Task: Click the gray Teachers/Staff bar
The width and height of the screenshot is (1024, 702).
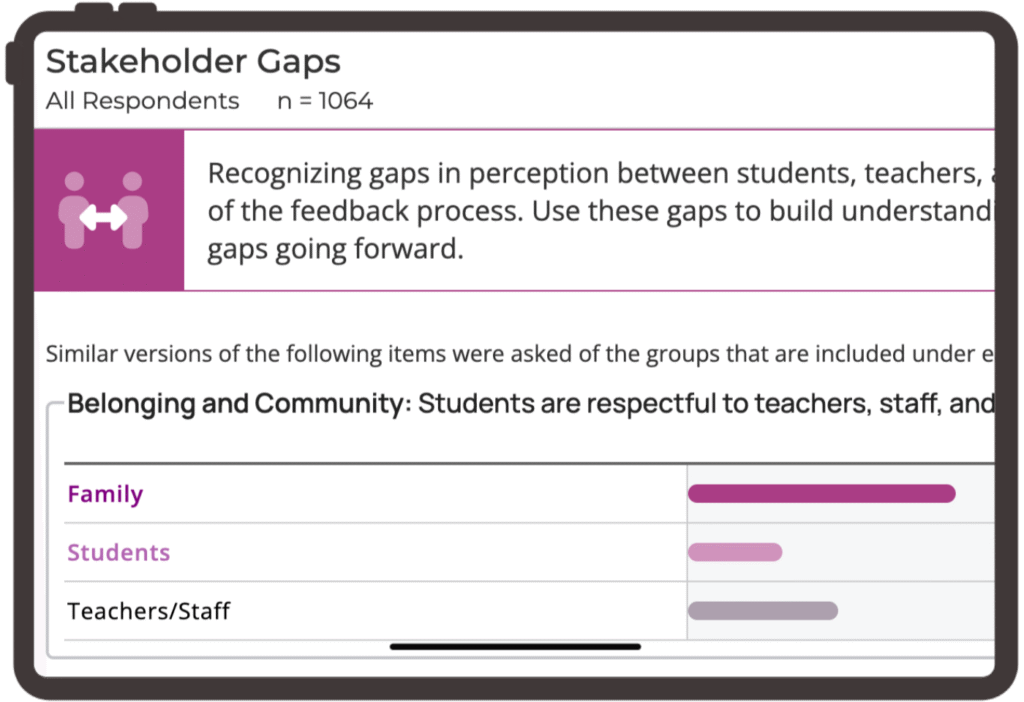Action: 762,611
